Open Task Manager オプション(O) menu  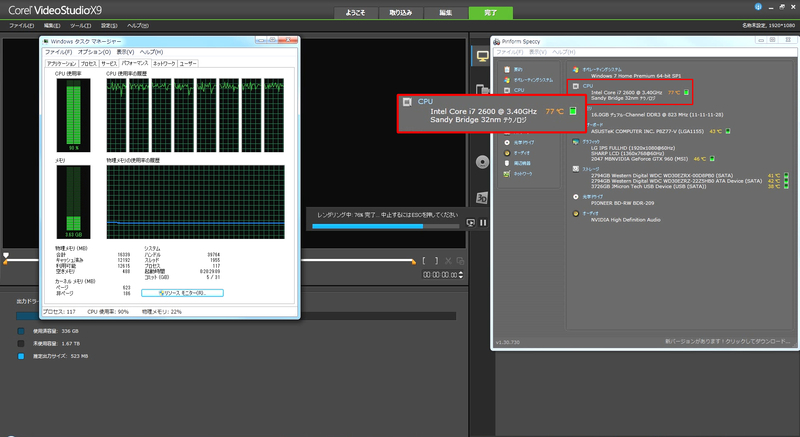[x=94, y=52]
